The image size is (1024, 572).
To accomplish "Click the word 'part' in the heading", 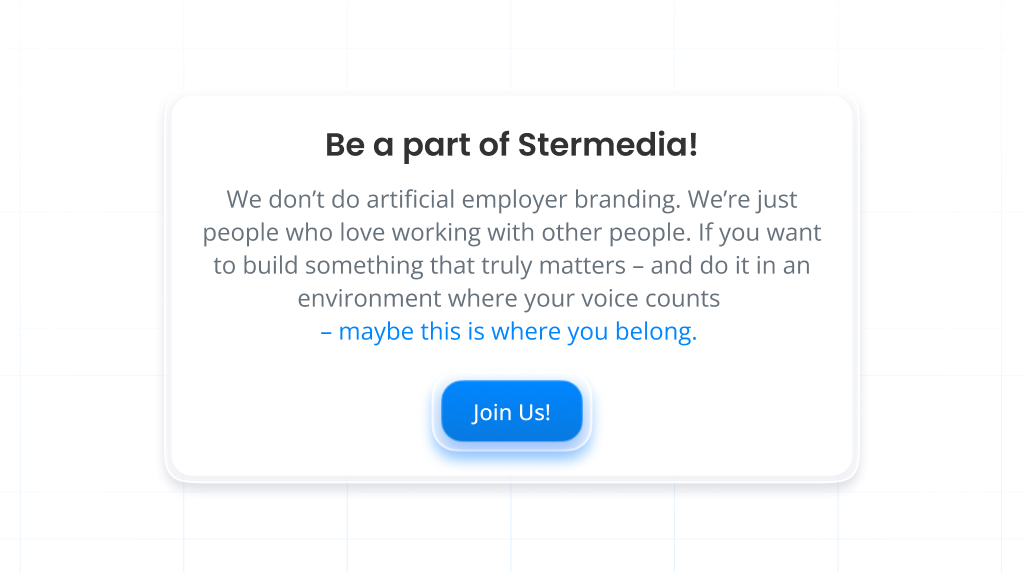I will tap(436, 146).
